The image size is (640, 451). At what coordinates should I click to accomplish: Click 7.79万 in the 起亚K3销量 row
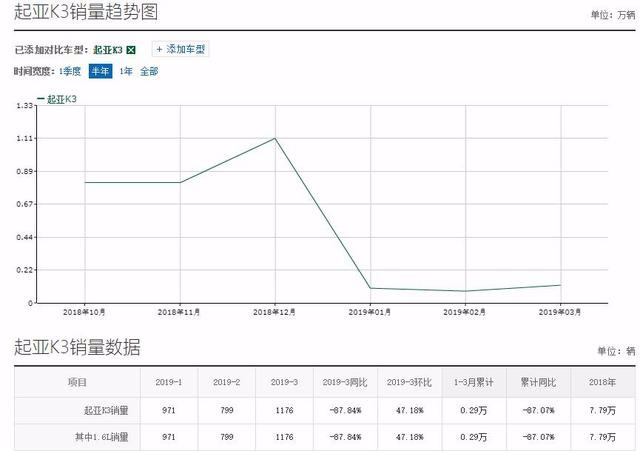pyautogui.click(x=602, y=410)
